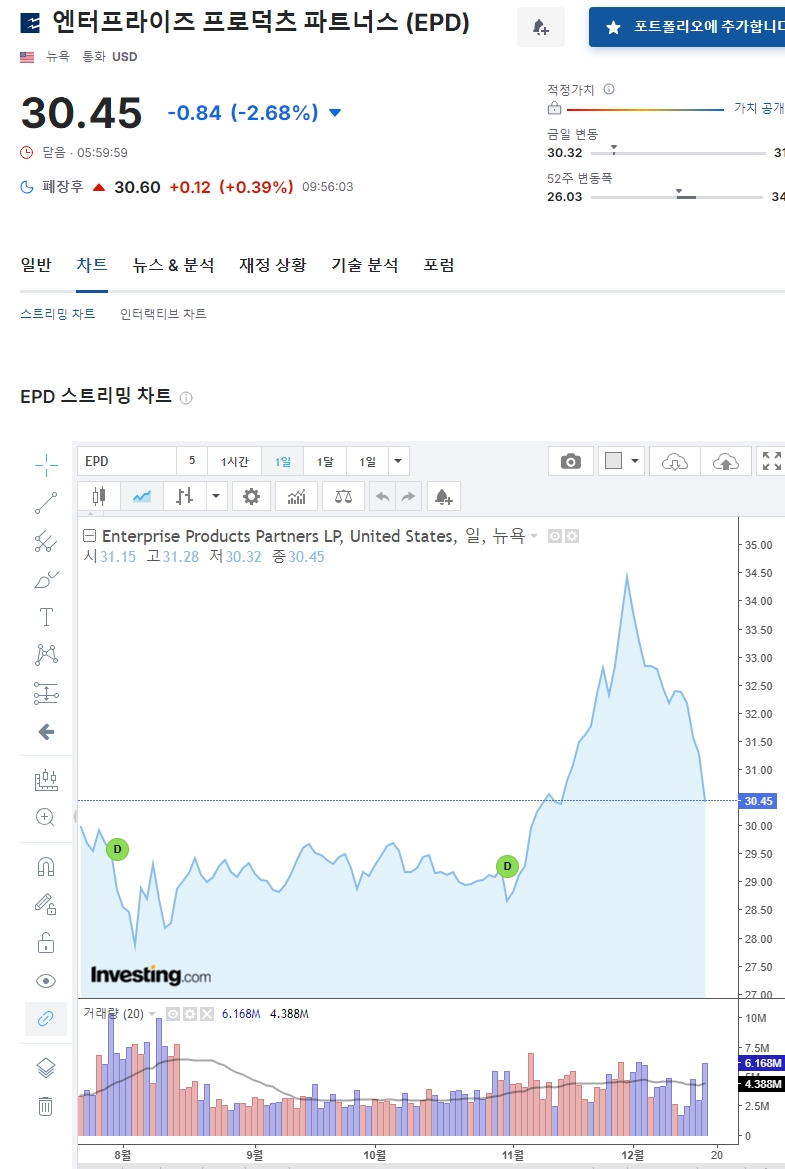Screen dimensions: 785x1169
Task: Open 거래량 indicator settings gear
Action: pos(189,1014)
